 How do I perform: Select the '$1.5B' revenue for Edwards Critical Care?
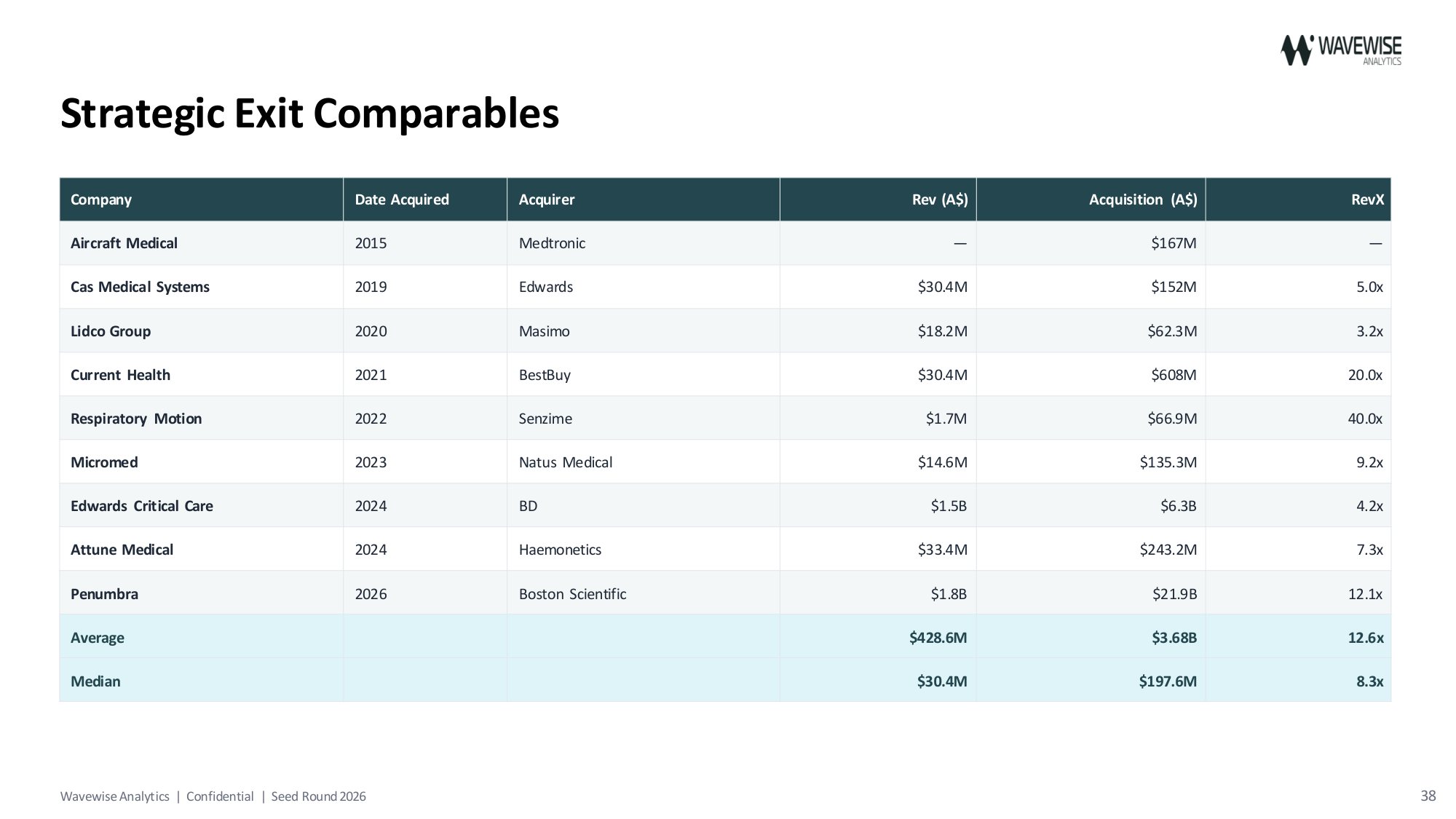949,506
